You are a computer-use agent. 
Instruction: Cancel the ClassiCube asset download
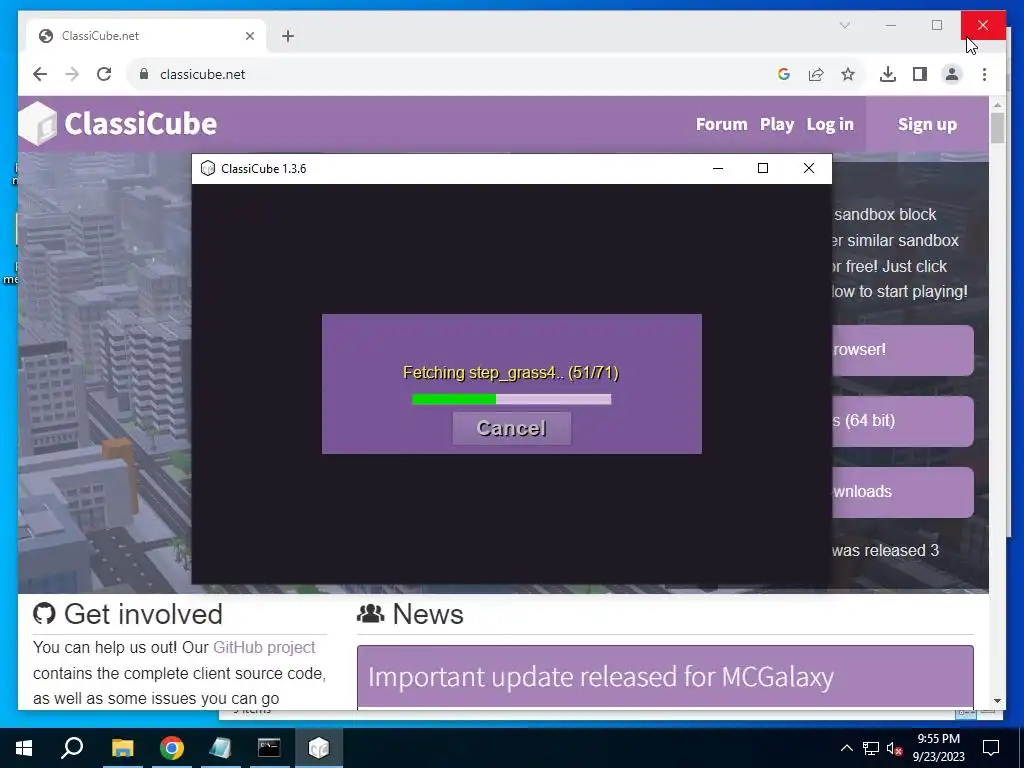[511, 428]
